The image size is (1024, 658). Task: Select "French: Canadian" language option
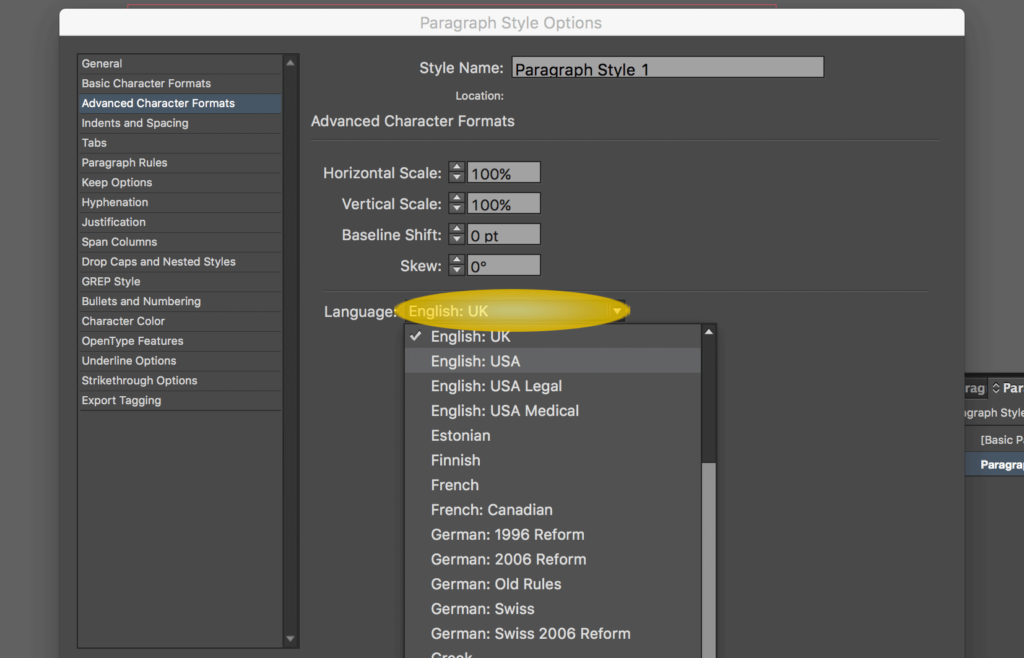click(492, 510)
